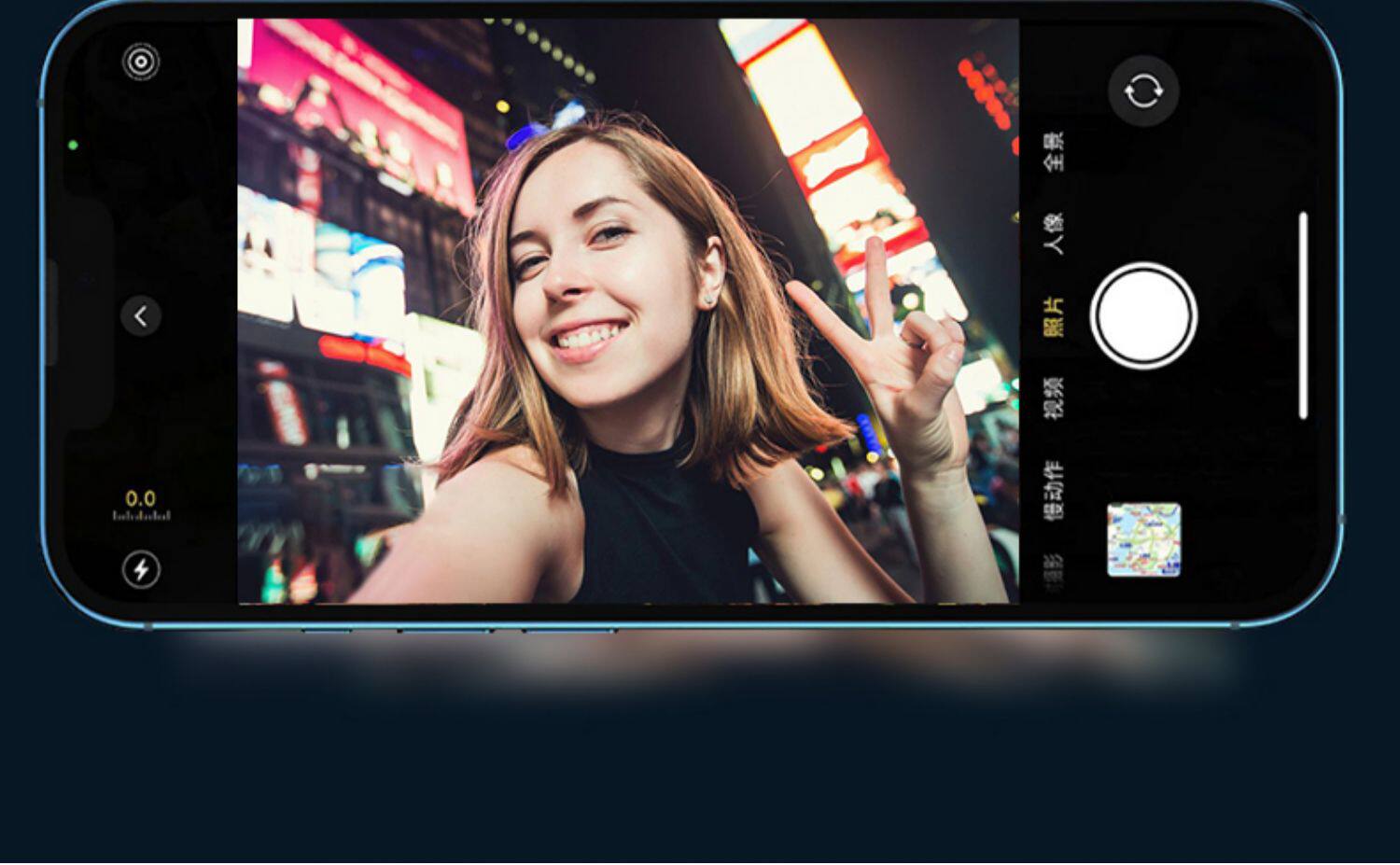
Task: Flip the camera with the rotate arrows icon
Action: (x=1143, y=91)
